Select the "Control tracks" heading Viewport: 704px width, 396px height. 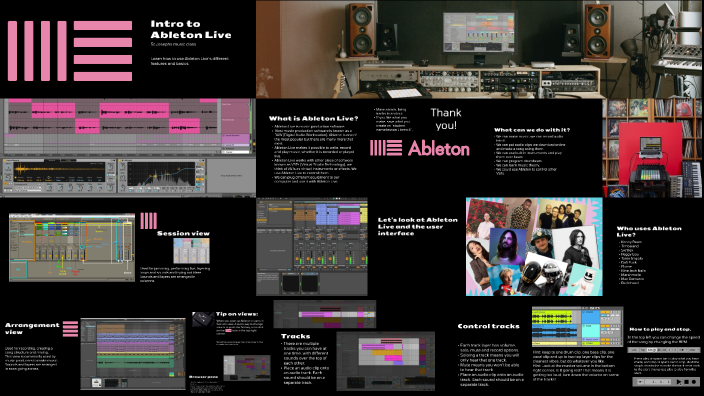488,326
